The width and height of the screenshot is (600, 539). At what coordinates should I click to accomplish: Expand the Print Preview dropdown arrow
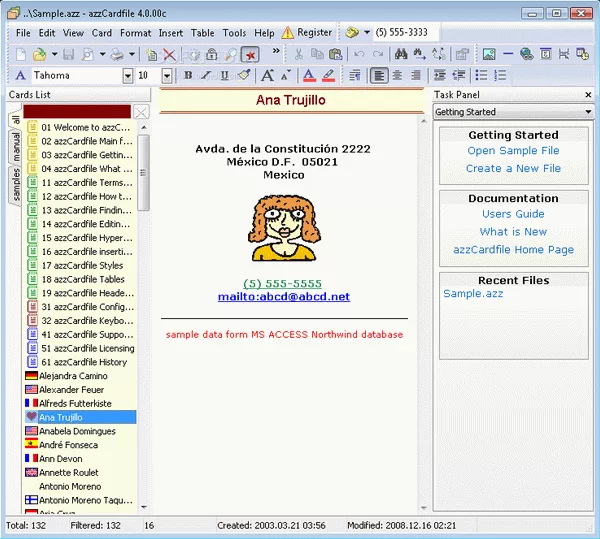(102, 54)
